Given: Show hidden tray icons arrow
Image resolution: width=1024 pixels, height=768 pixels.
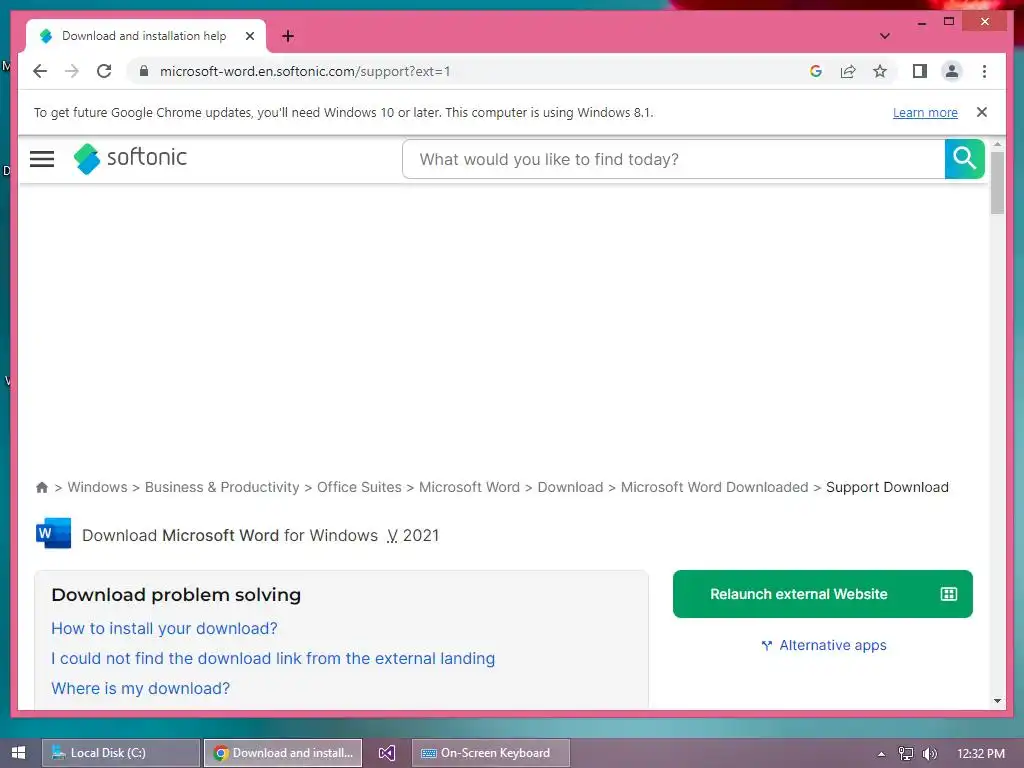Looking at the screenshot, I should (x=881, y=754).
